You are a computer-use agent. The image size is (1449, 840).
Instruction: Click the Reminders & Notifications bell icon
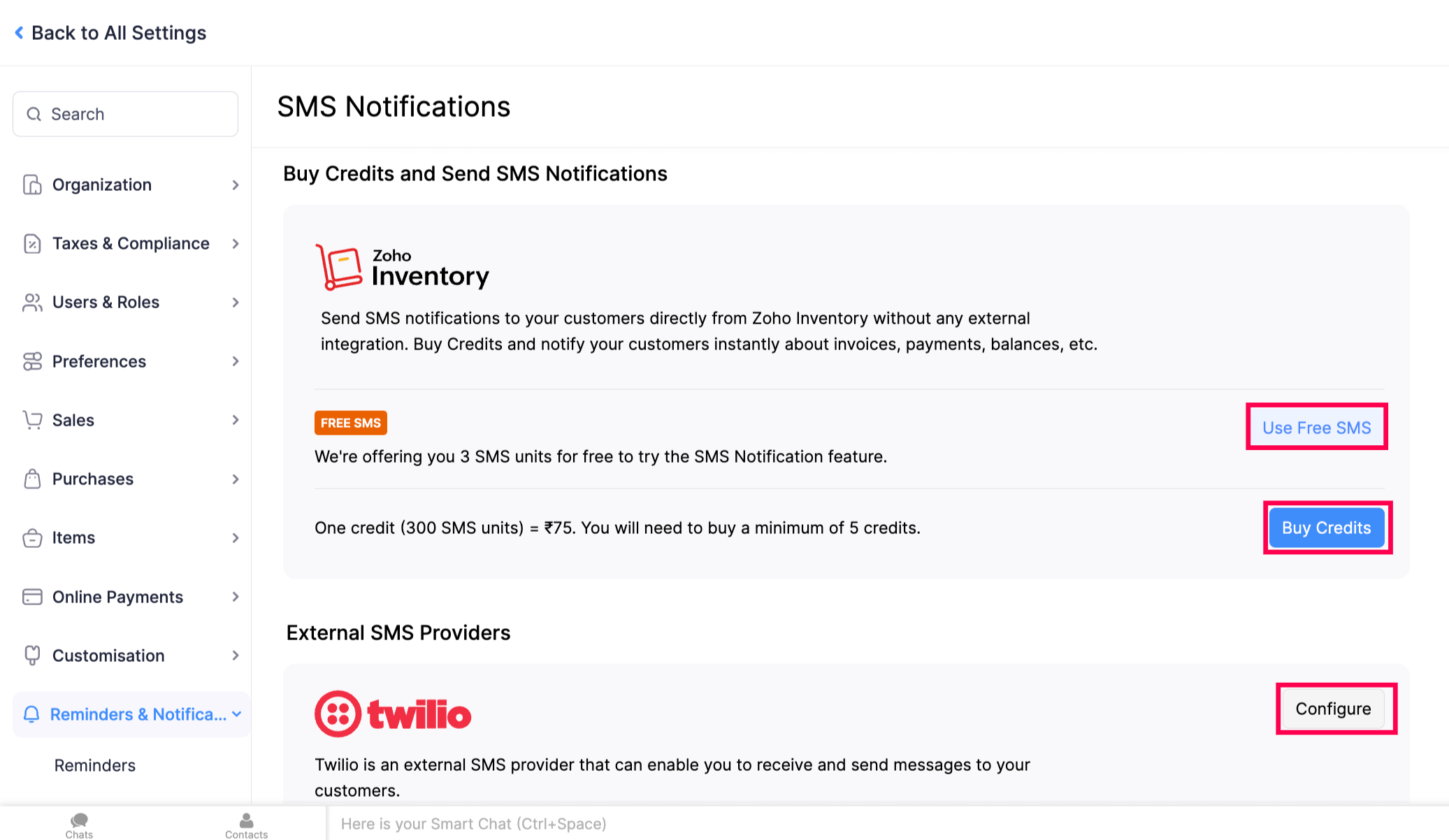(32, 714)
